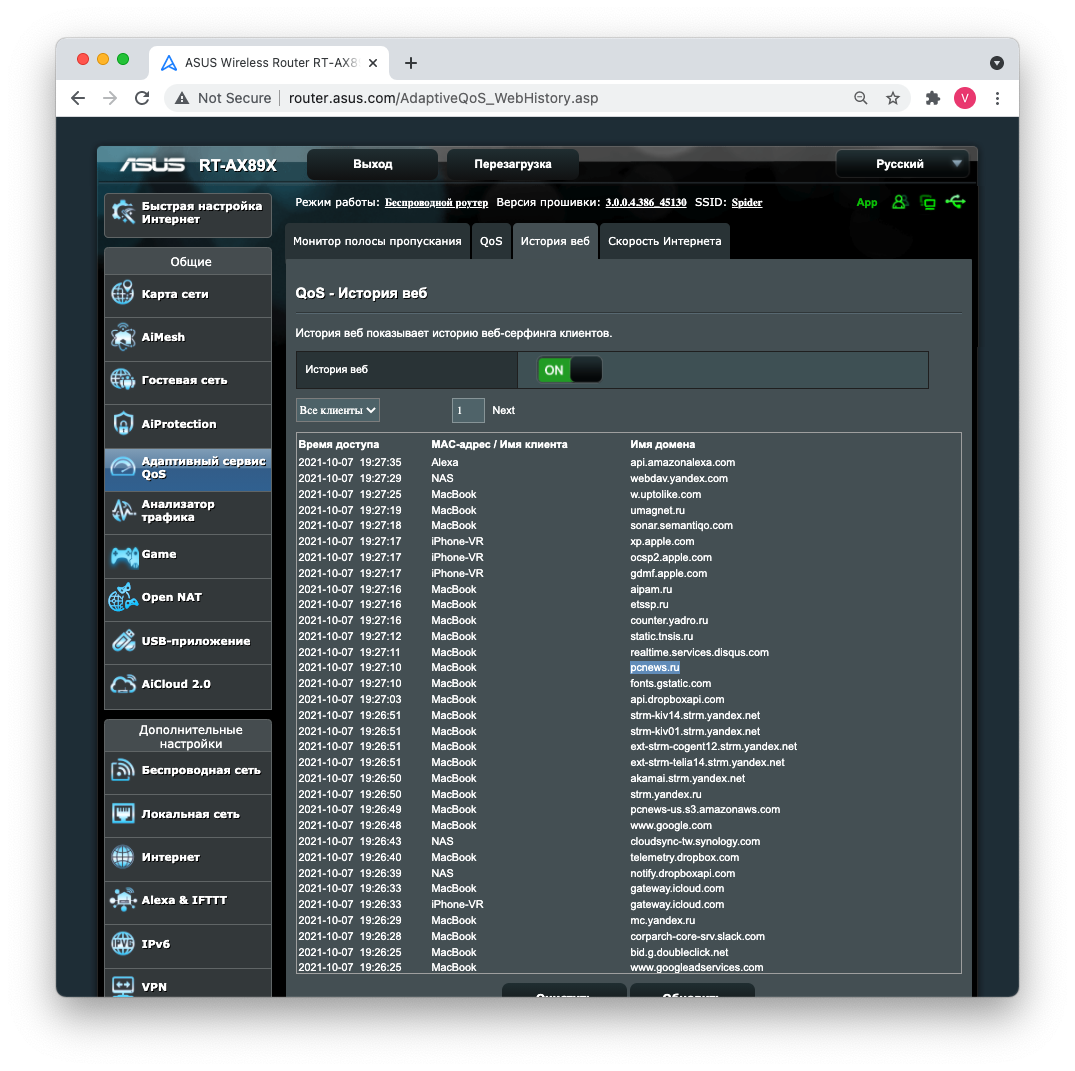The image size is (1075, 1071).
Task: Click the green USB status icon
Action: click(x=955, y=202)
